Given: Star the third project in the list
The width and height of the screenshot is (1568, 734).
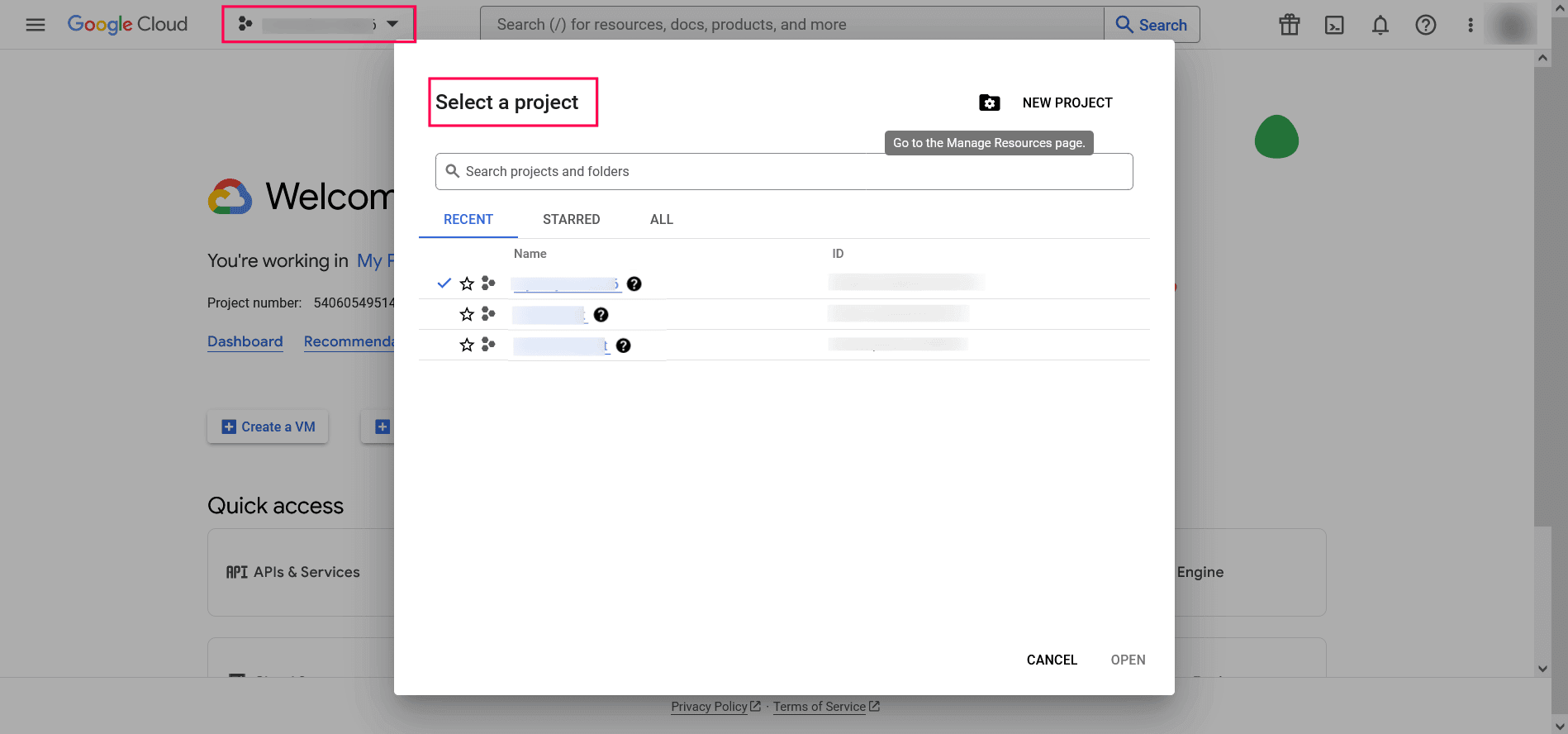Looking at the screenshot, I should pos(467,345).
